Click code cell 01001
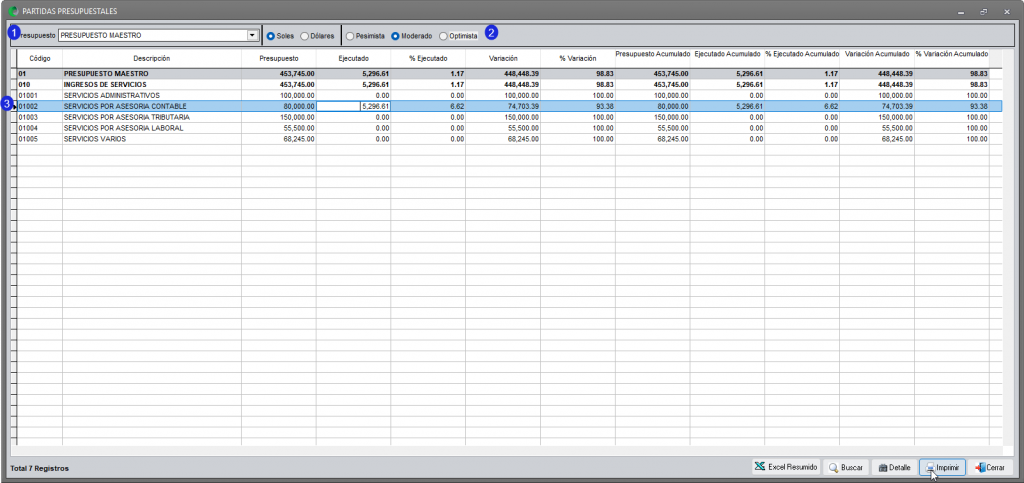Viewport: 1024px width, 483px height. click(40, 95)
